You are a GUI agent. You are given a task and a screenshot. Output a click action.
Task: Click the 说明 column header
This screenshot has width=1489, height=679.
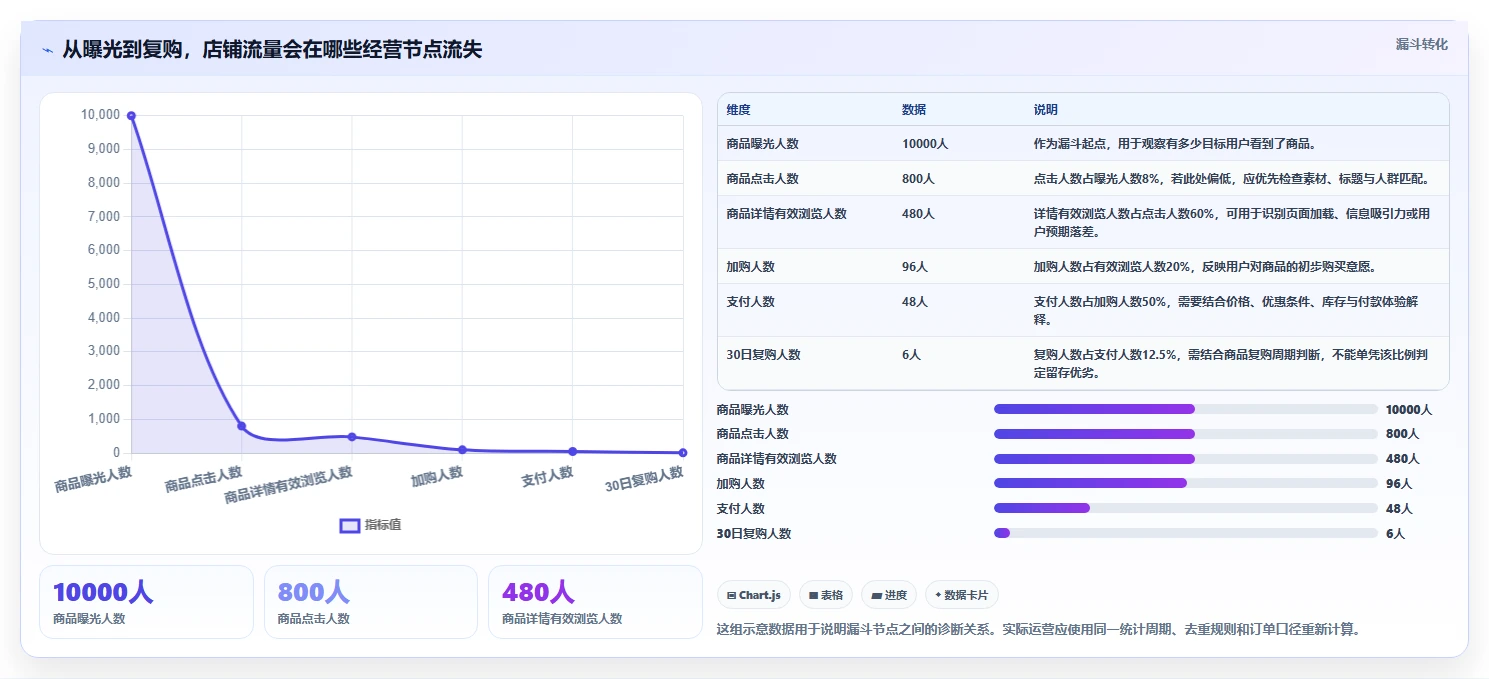tap(1046, 109)
